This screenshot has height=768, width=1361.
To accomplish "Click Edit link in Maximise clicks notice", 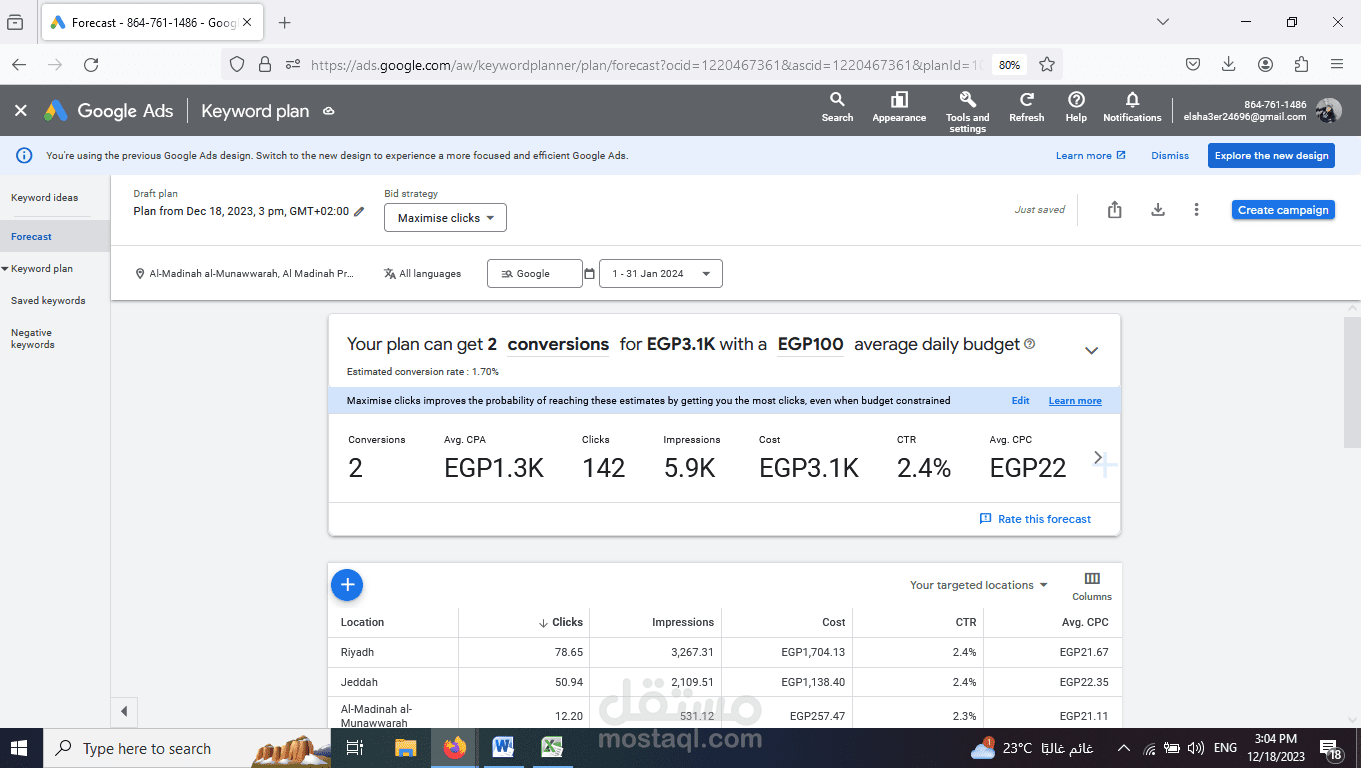I will coord(1020,401).
